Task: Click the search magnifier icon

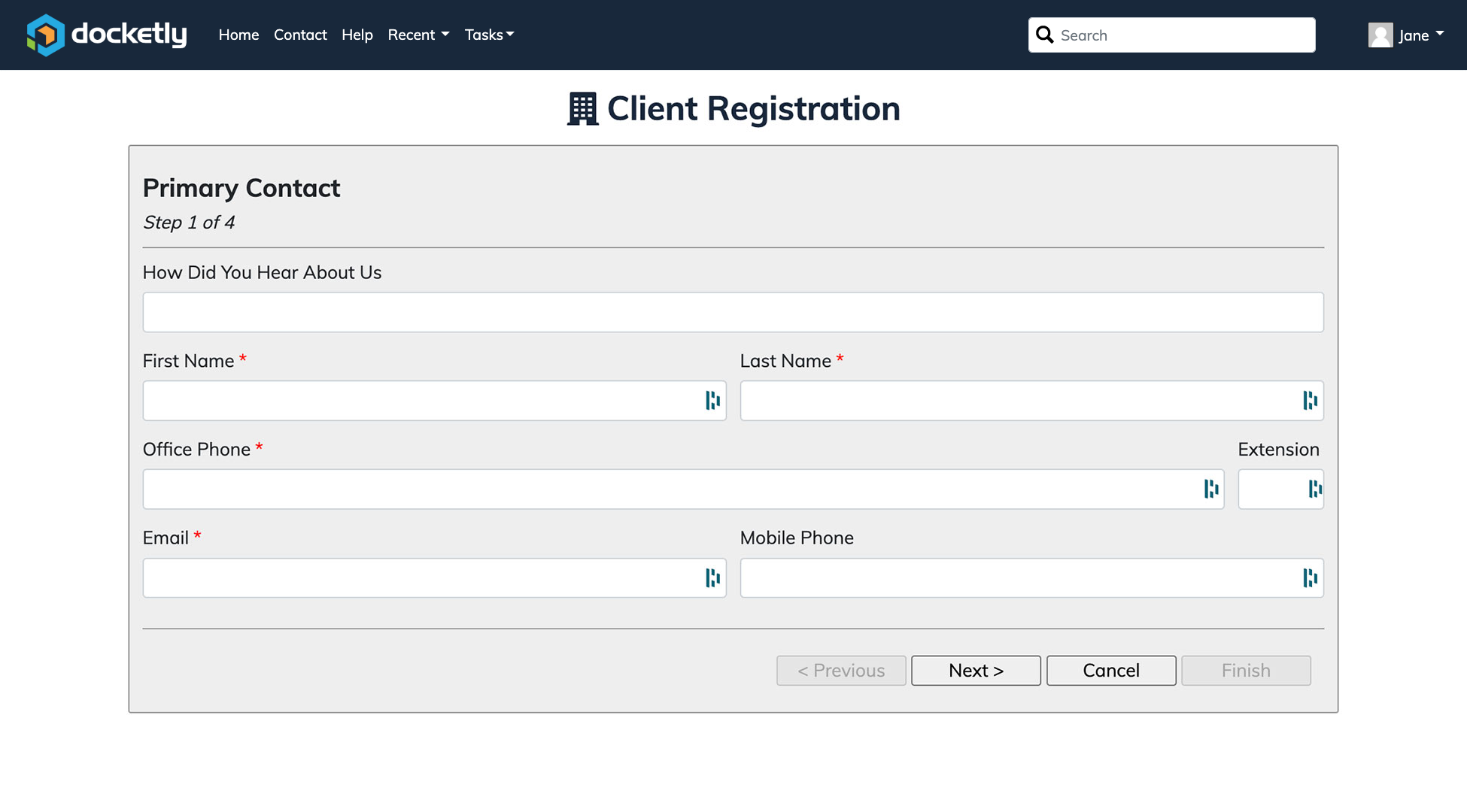Action: click(1044, 35)
